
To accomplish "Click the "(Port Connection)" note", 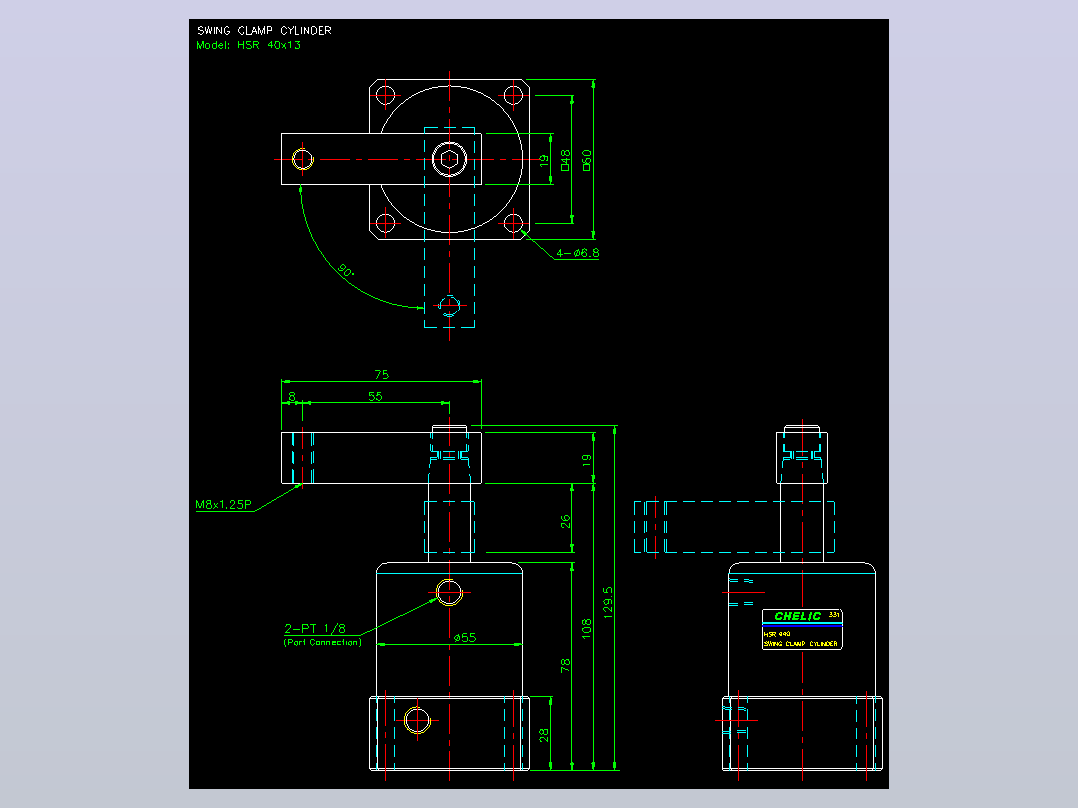I will (322, 642).
